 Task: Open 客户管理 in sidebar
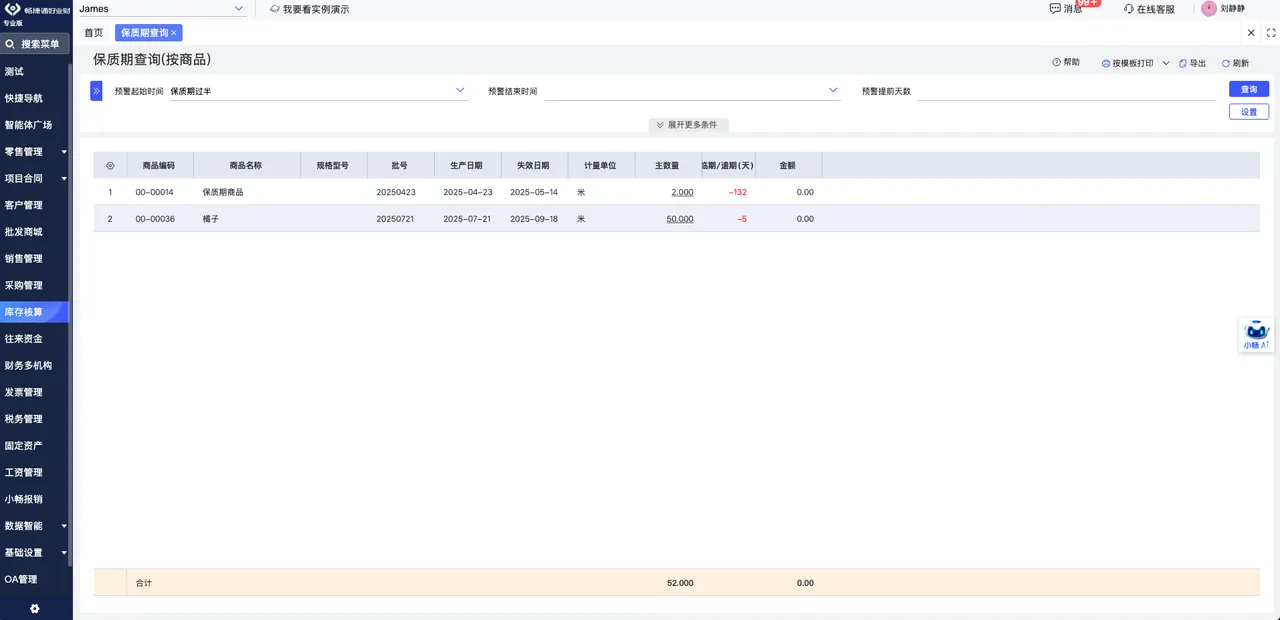(24, 205)
